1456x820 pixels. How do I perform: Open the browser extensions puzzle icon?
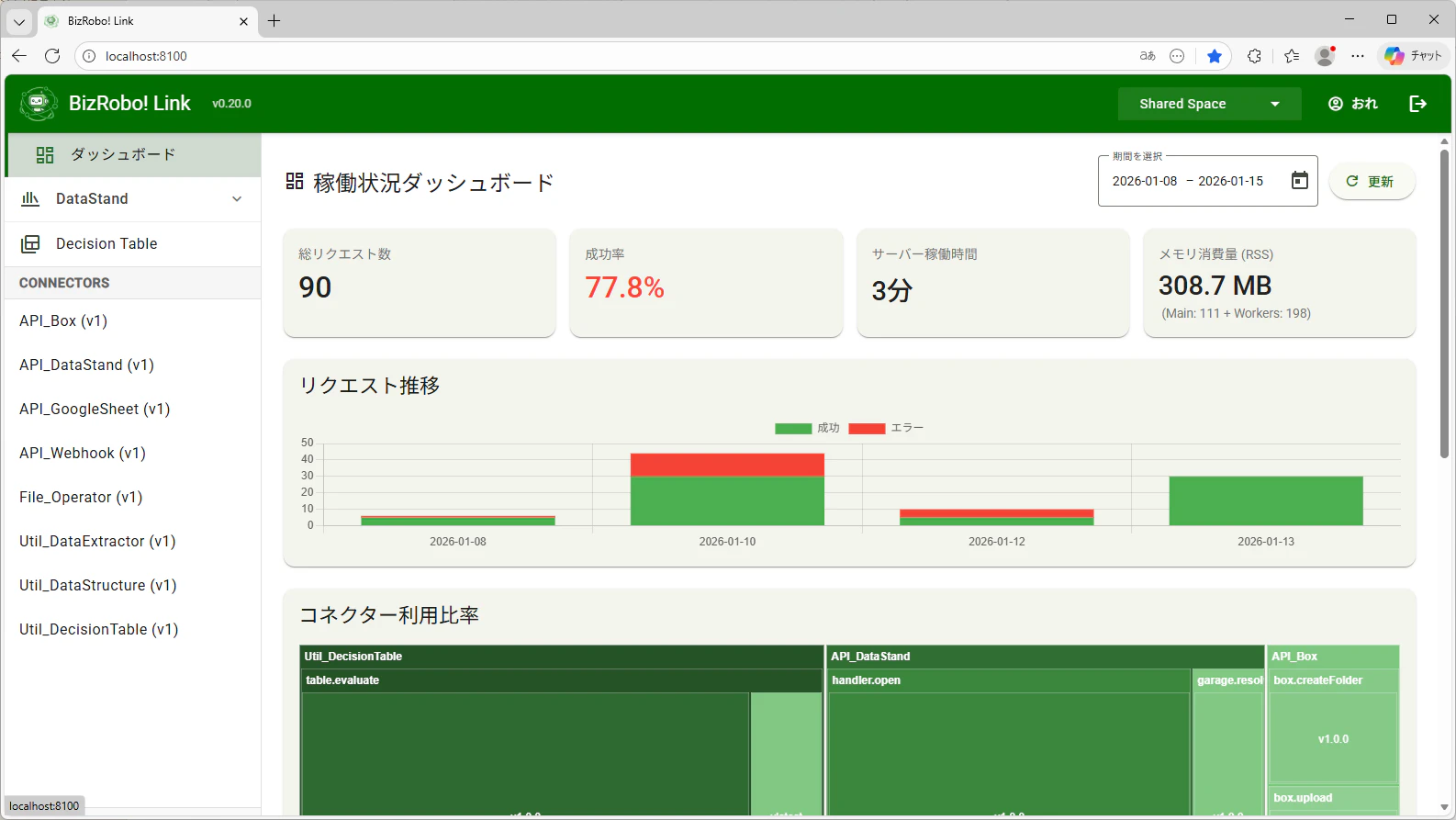pyautogui.click(x=1254, y=56)
